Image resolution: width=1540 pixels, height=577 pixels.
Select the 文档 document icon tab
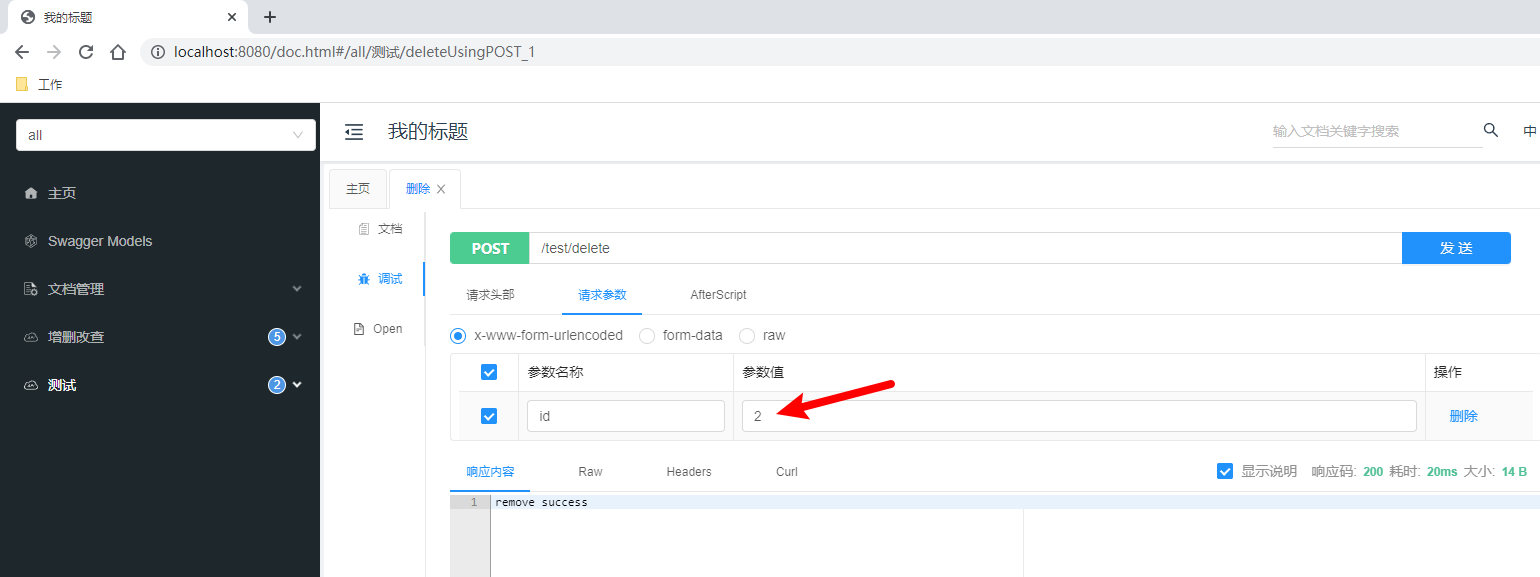click(x=364, y=229)
